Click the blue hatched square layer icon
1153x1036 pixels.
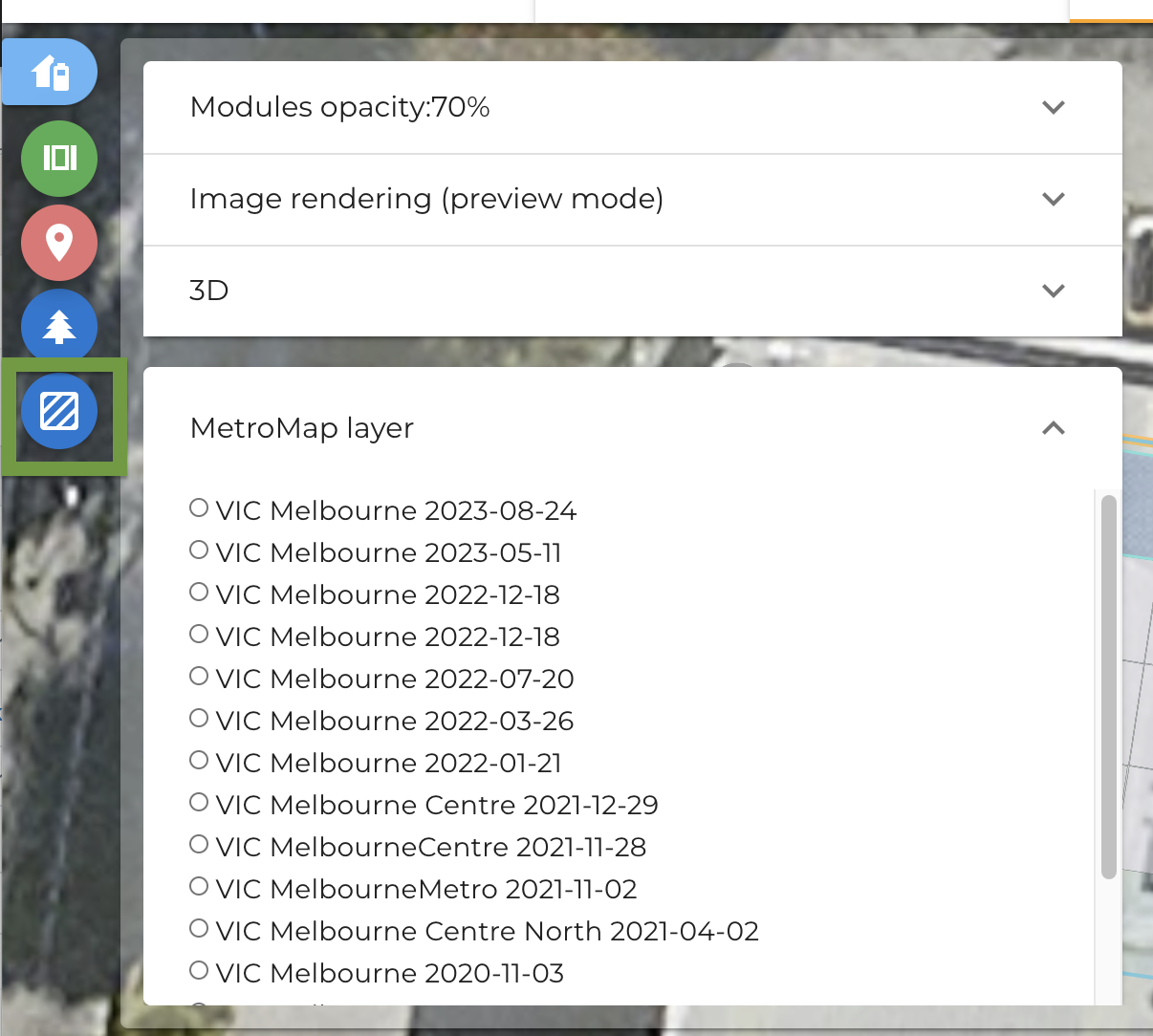pos(59,411)
